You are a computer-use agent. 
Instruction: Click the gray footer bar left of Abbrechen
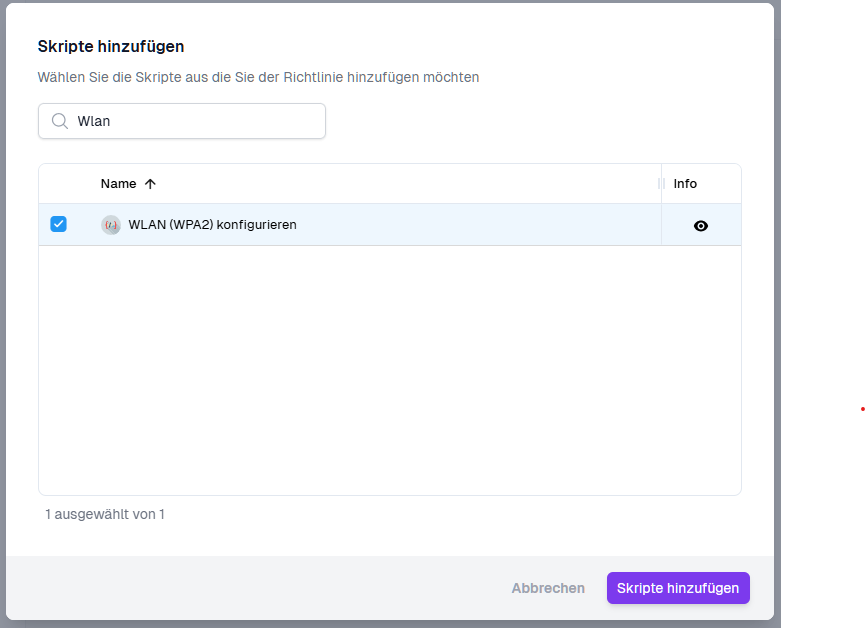[250, 588]
